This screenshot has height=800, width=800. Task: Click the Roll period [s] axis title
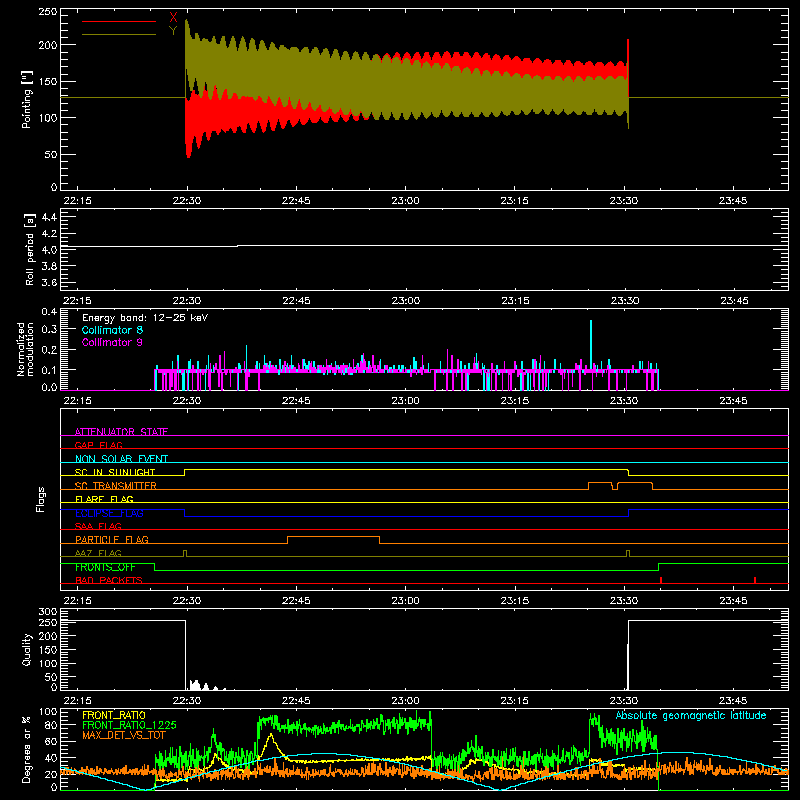[29, 249]
